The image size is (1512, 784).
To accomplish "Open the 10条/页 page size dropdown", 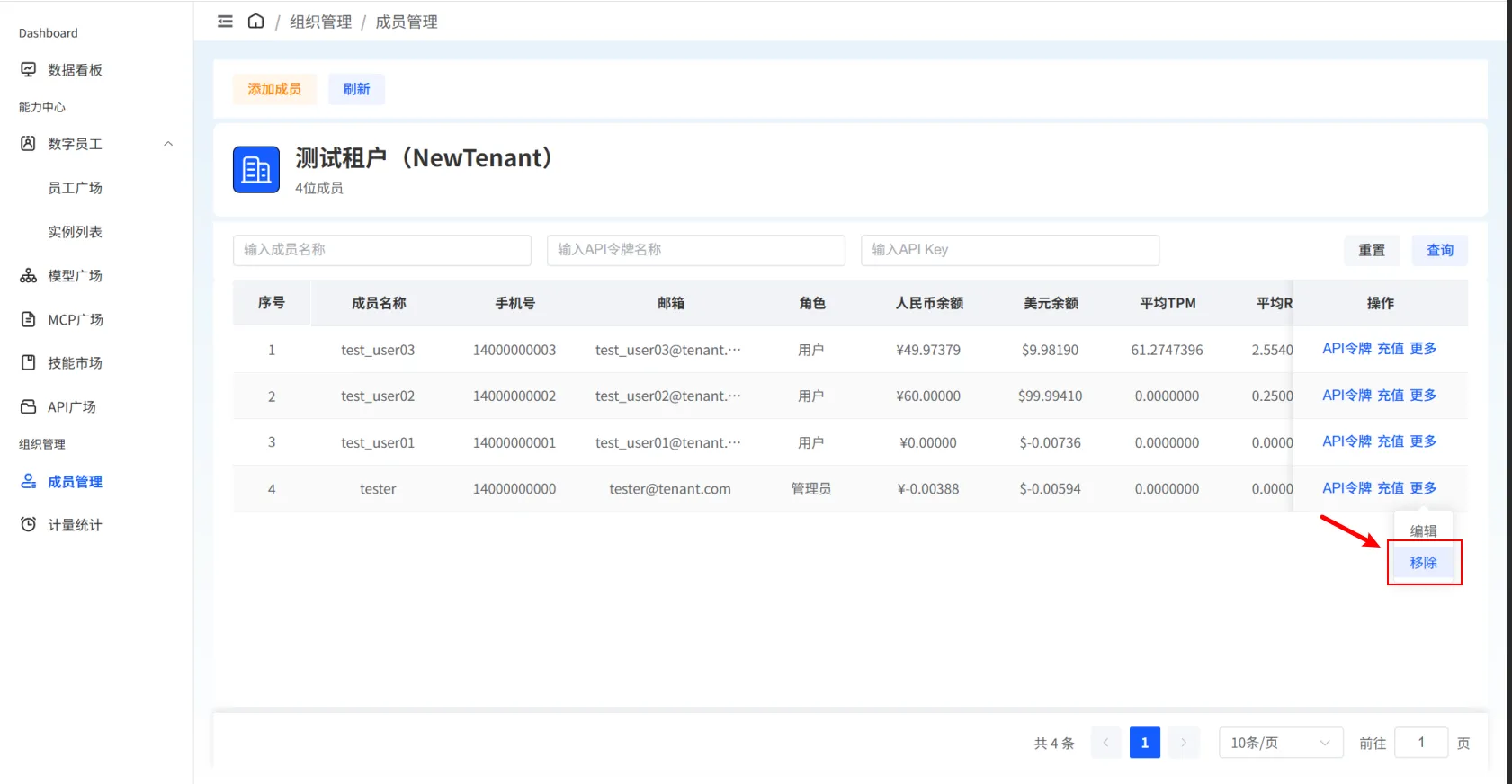I will click(1281, 743).
